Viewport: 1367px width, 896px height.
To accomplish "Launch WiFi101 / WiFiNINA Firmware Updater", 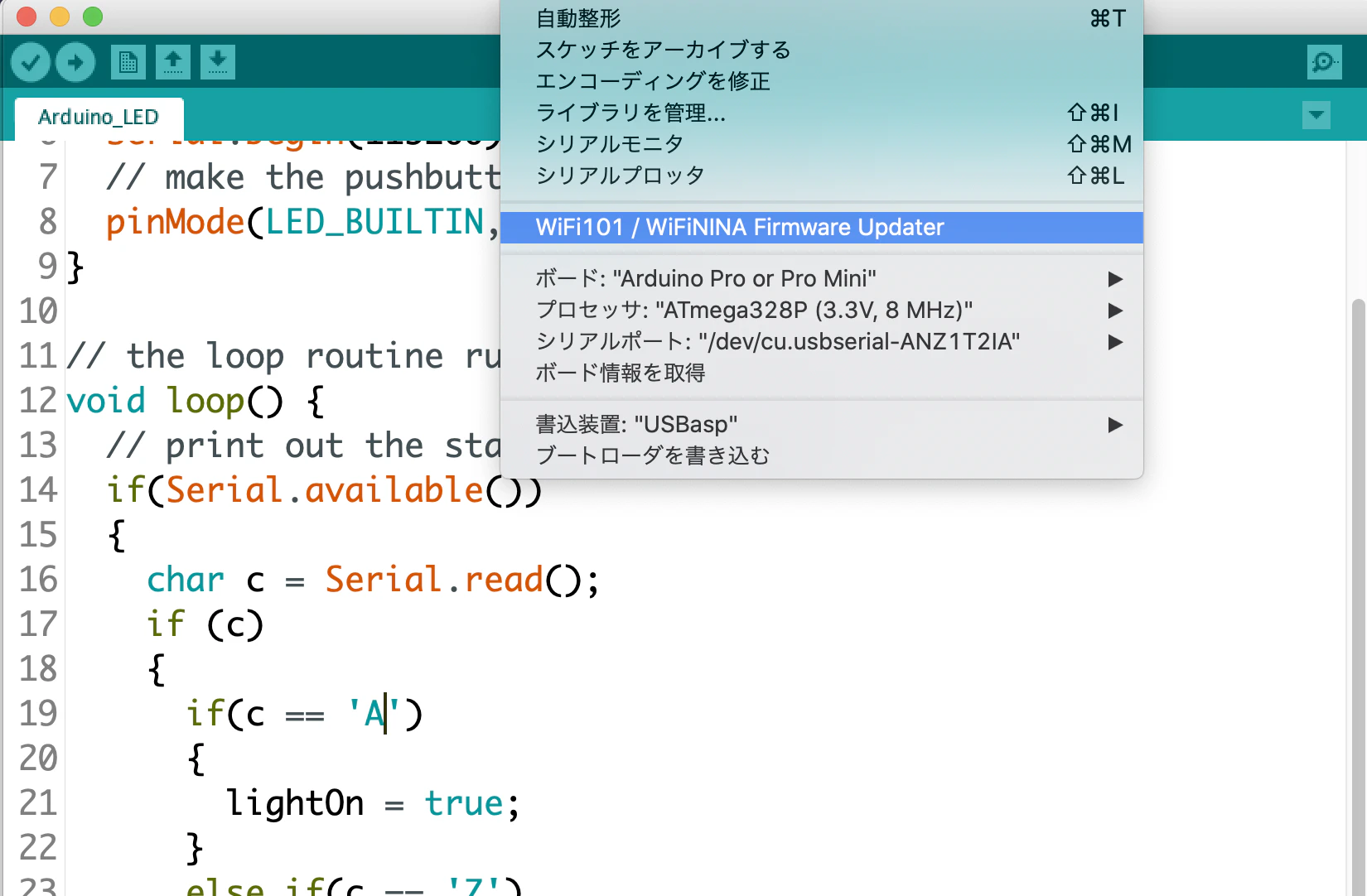I will click(x=822, y=228).
